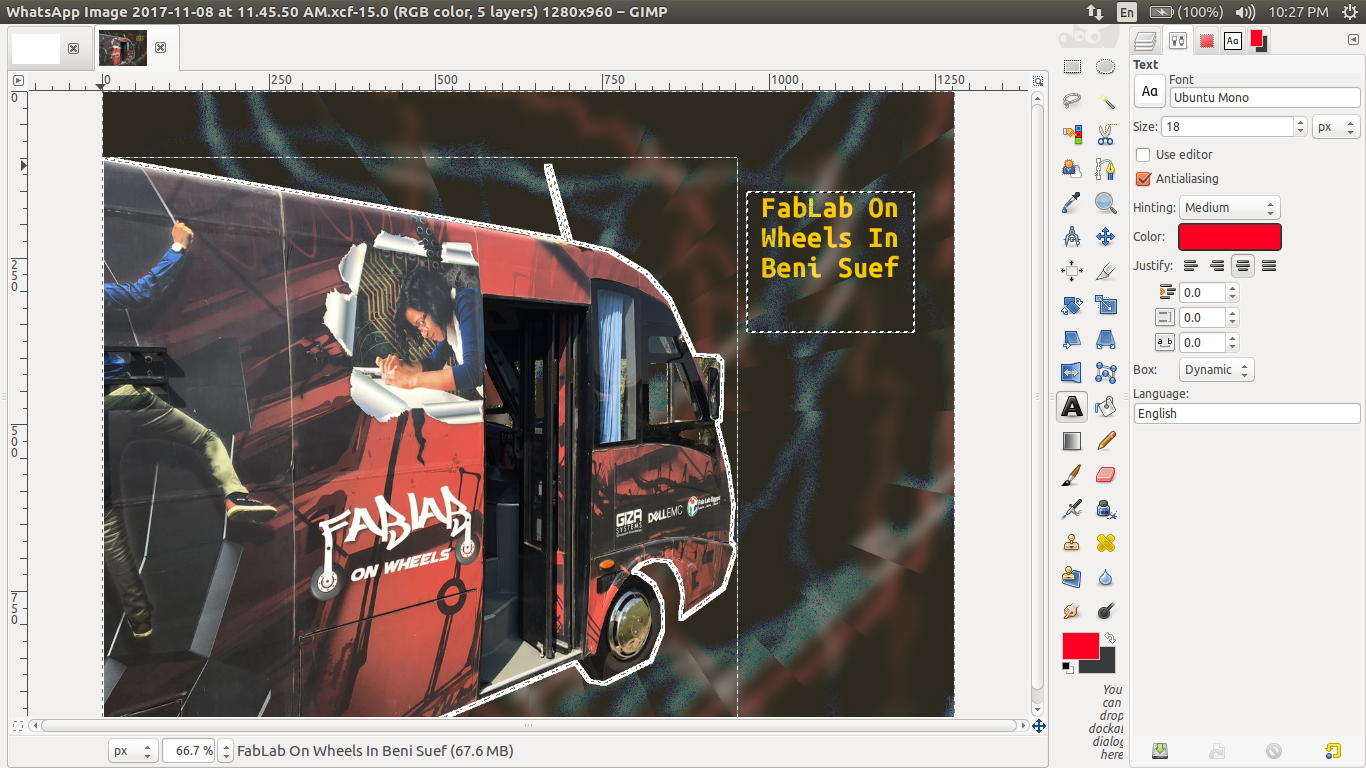Choose the Fuzzy Select magic wand
This screenshot has height=768, width=1366.
coord(1105,101)
